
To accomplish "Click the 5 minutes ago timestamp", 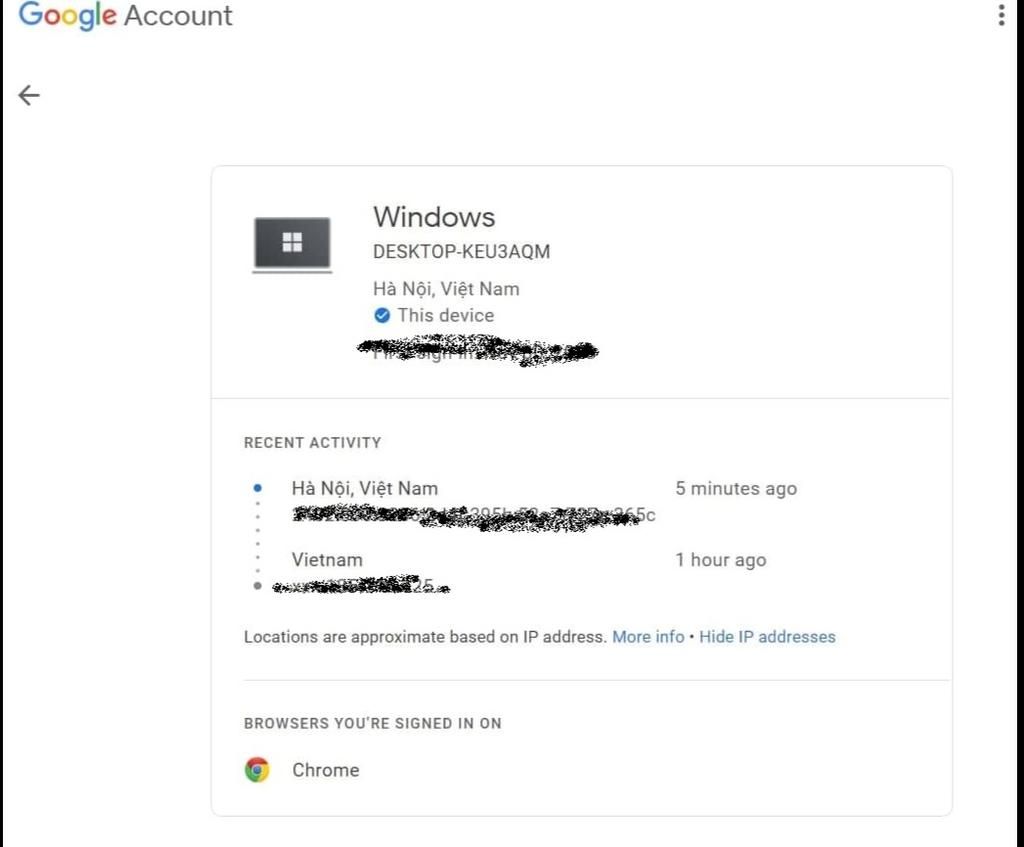I will pos(736,488).
